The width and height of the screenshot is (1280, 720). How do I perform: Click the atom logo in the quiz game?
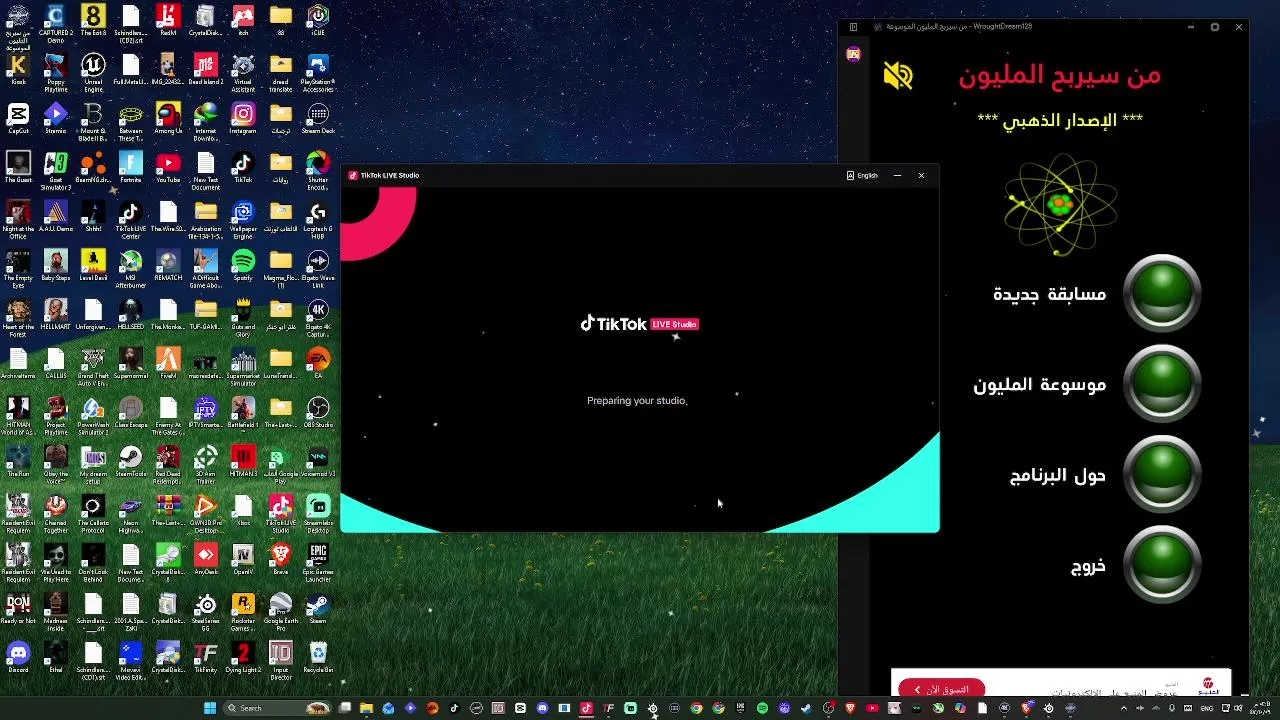[1060, 205]
